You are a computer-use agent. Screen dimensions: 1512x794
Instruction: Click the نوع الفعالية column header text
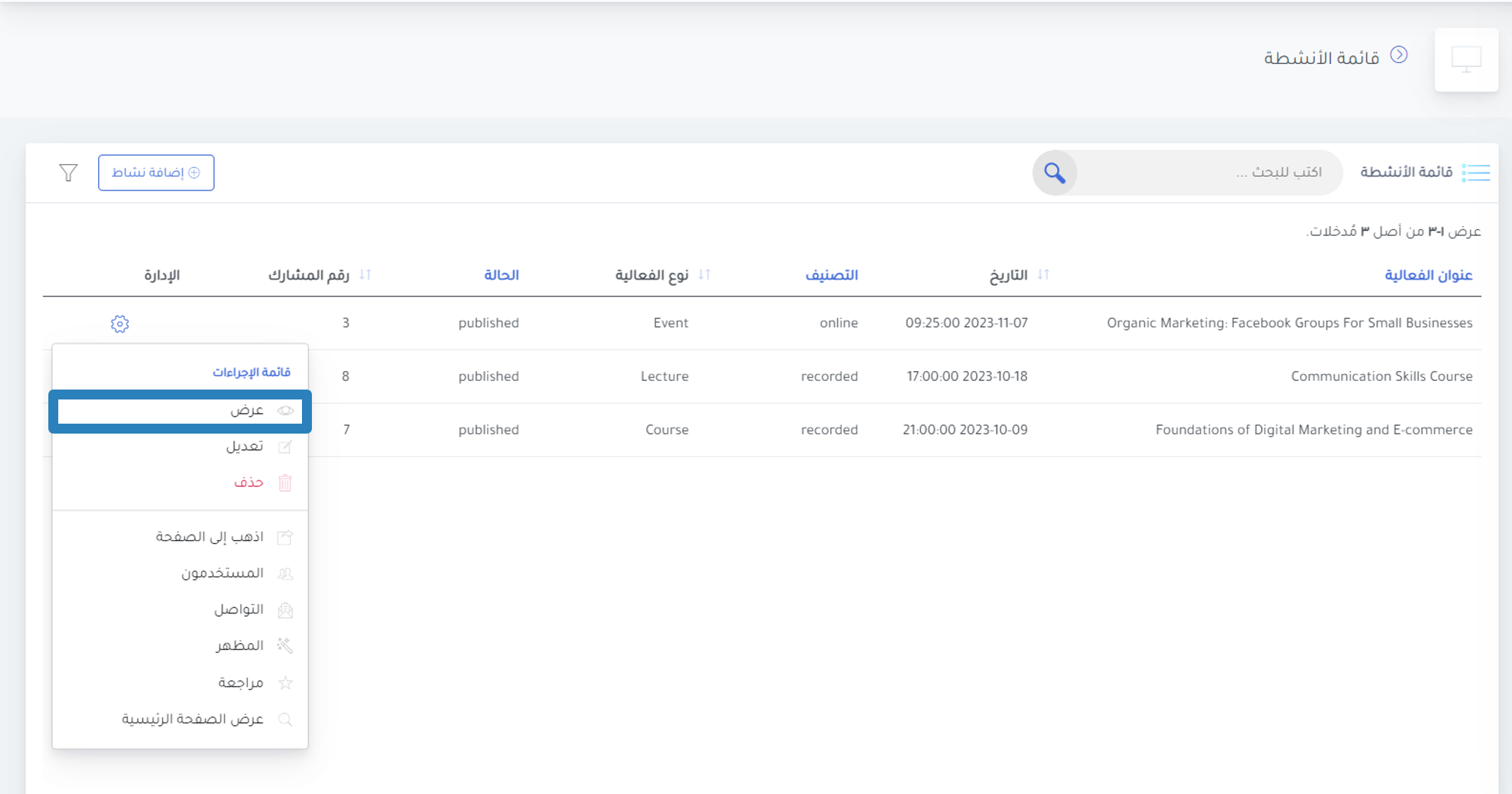pyautogui.click(x=652, y=275)
